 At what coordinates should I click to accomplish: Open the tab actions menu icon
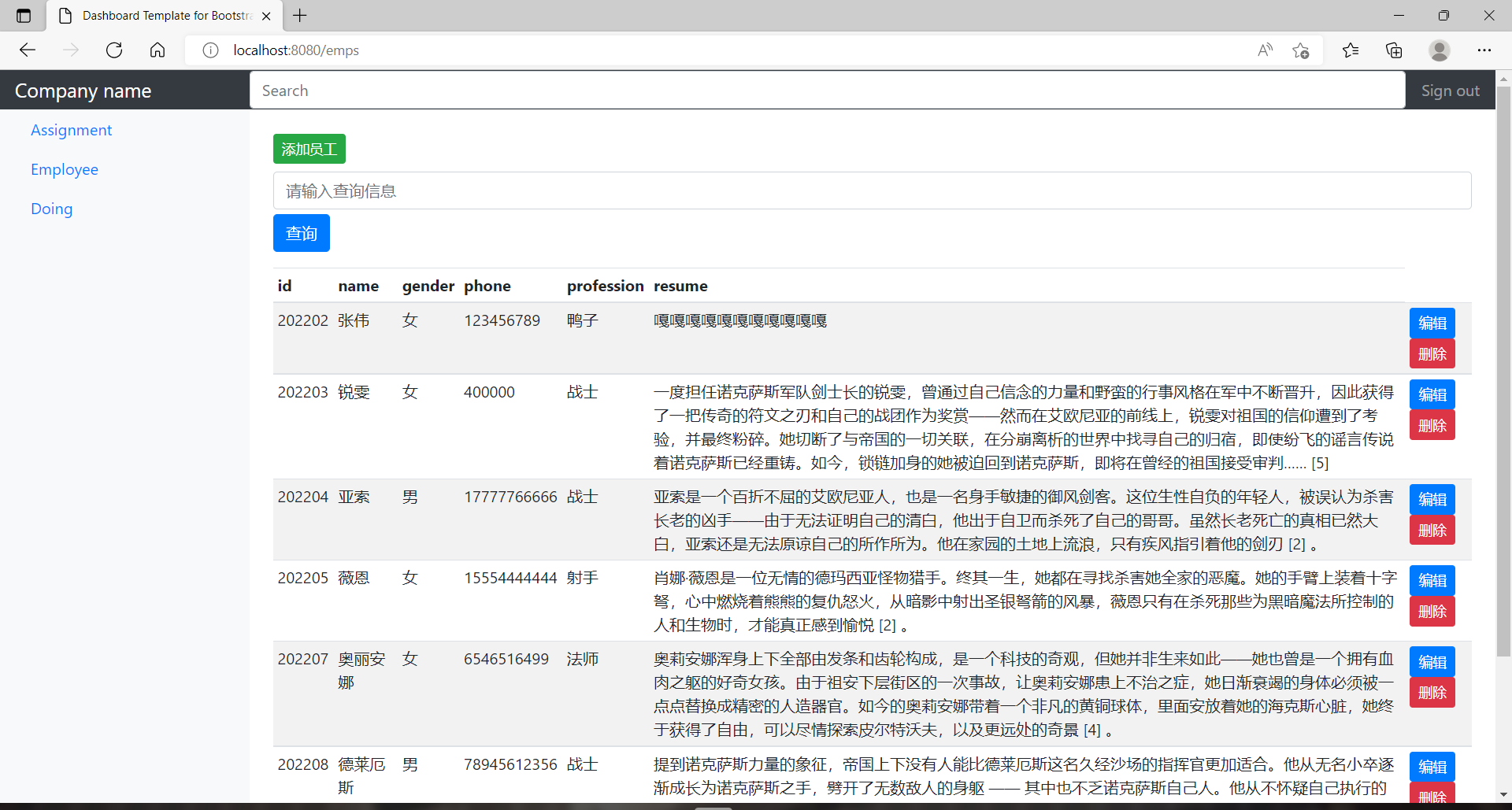pyautogui.click(x=24, y=16)
